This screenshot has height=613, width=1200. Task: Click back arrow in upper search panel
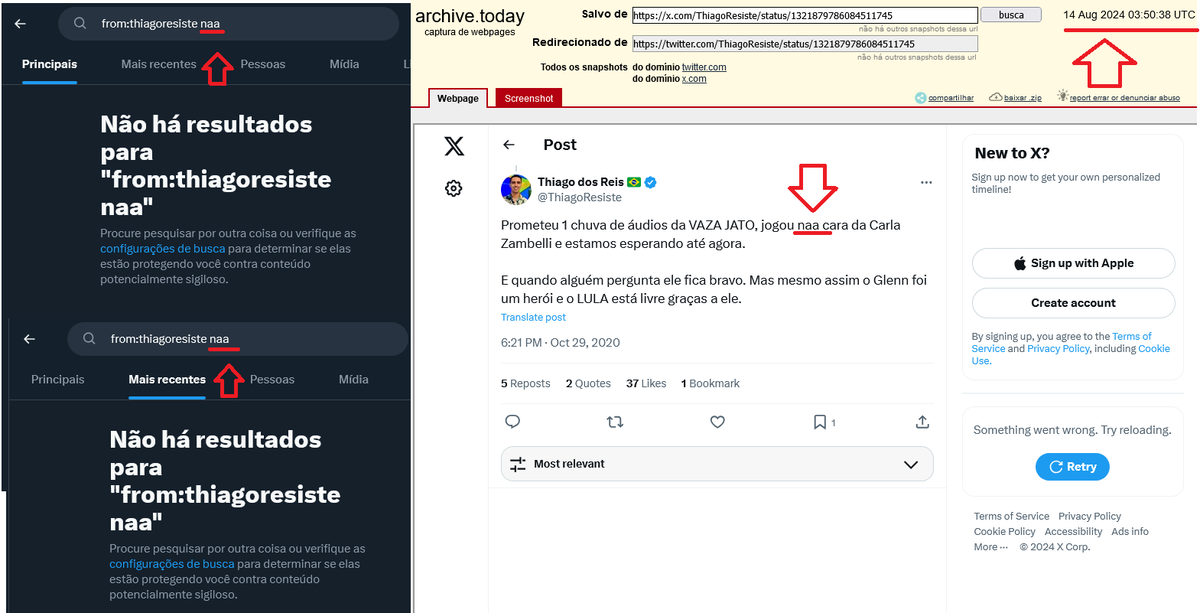(x=20, y=24)
